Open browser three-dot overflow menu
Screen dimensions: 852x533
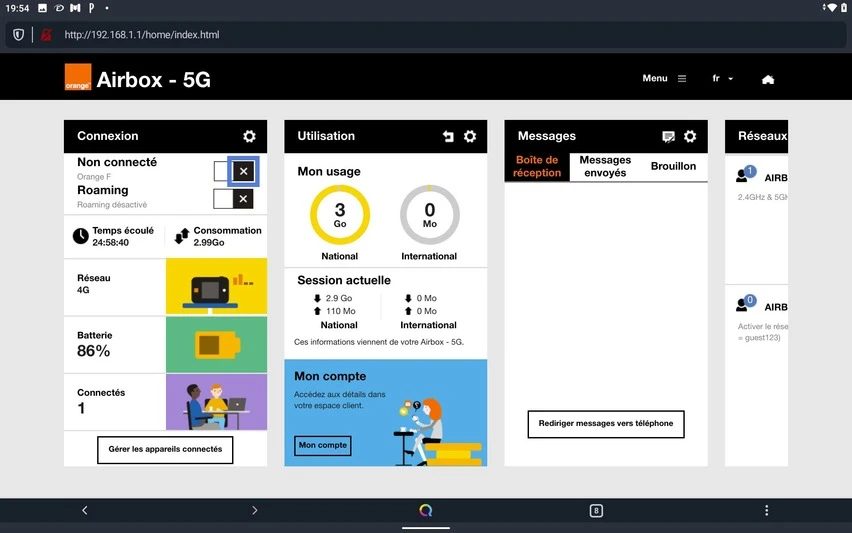pos(766,510)
